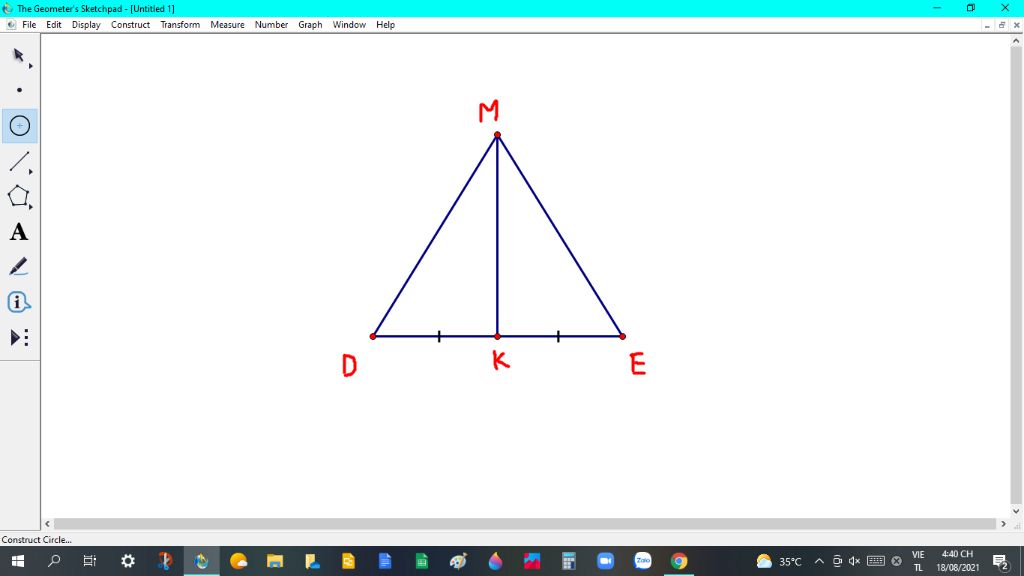Click the scroll right arrow
Image resolution: width=1024 pixels, height=576 pixels.
point(1004,524)
